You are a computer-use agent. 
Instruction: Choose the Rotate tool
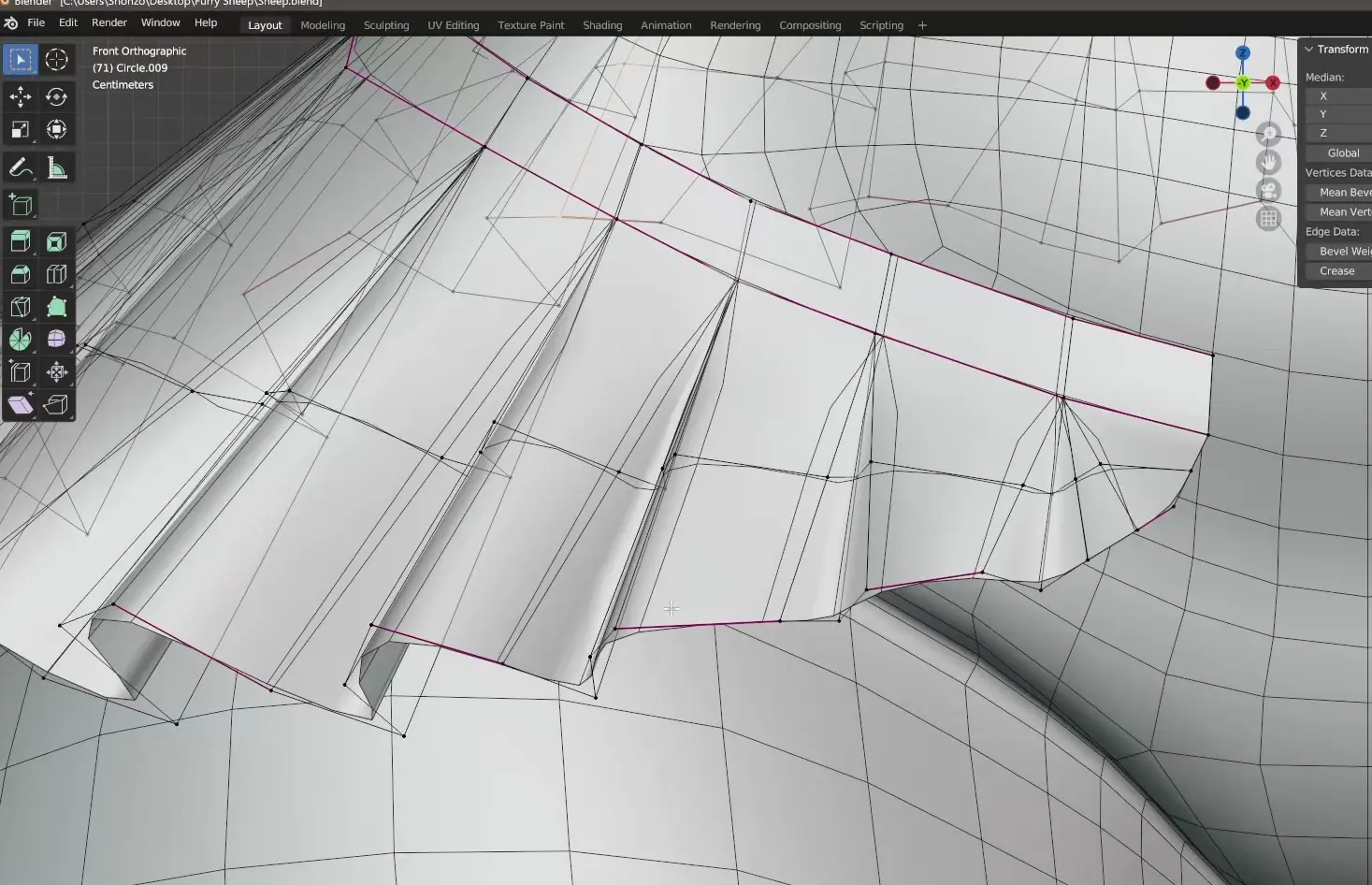click(56, 96)
